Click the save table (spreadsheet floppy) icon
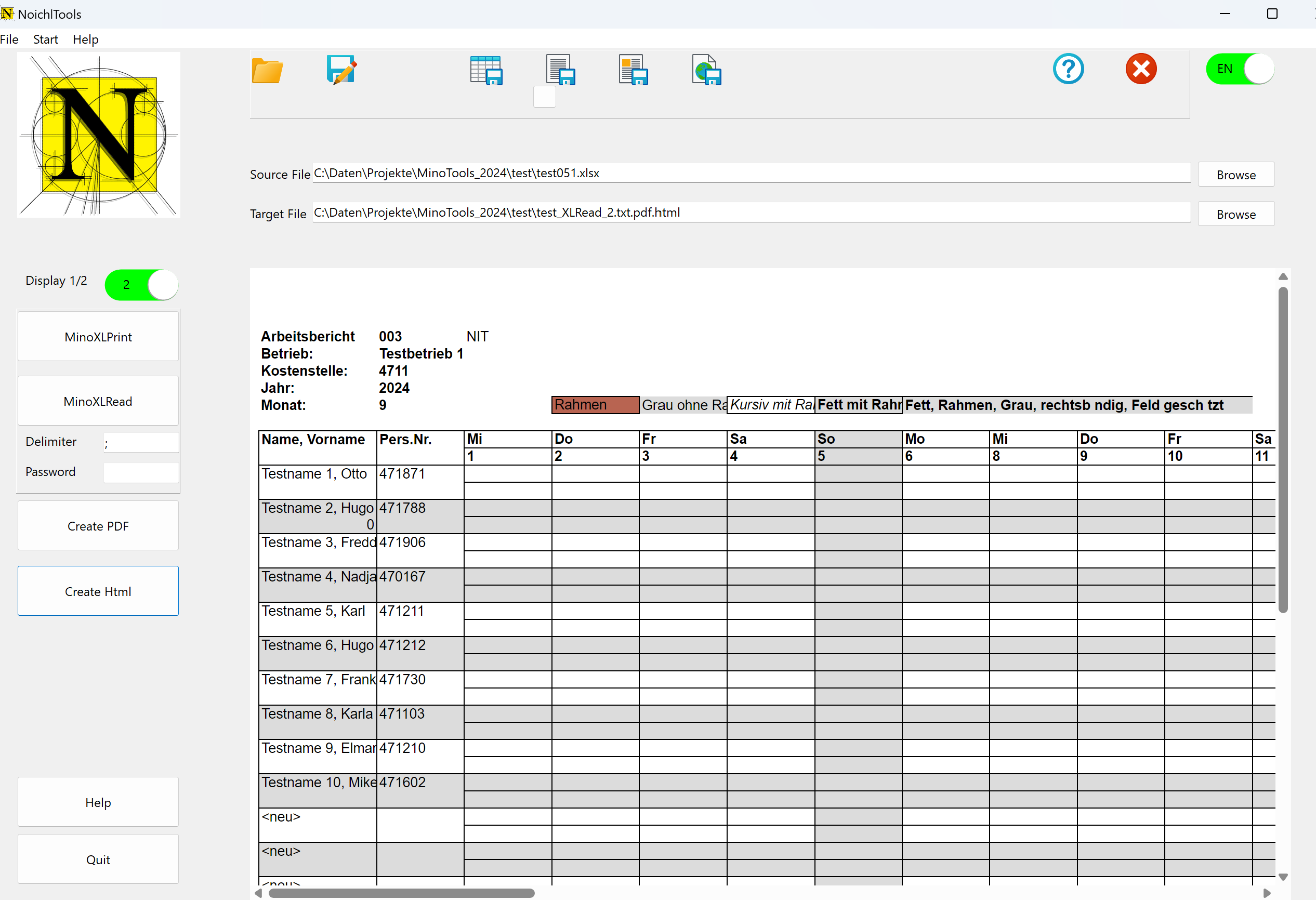The height and width of the screenshot is (900, 1316). coord(486,71)
